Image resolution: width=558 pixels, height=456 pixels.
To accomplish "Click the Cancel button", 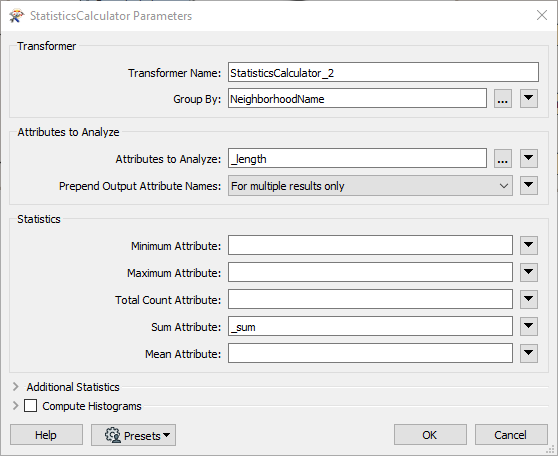I will point(511,435).
